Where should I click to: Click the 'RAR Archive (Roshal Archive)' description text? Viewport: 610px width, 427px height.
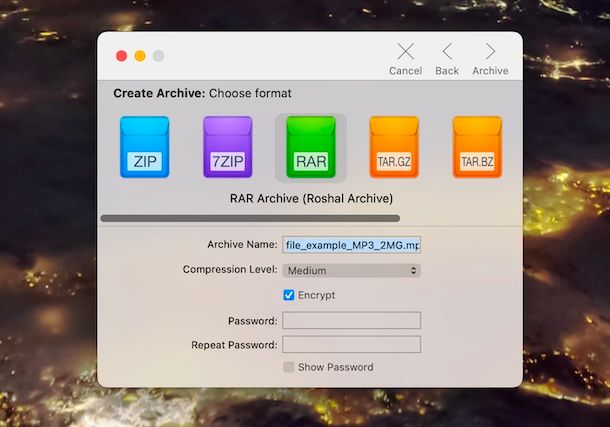click(x=311, y=198)
